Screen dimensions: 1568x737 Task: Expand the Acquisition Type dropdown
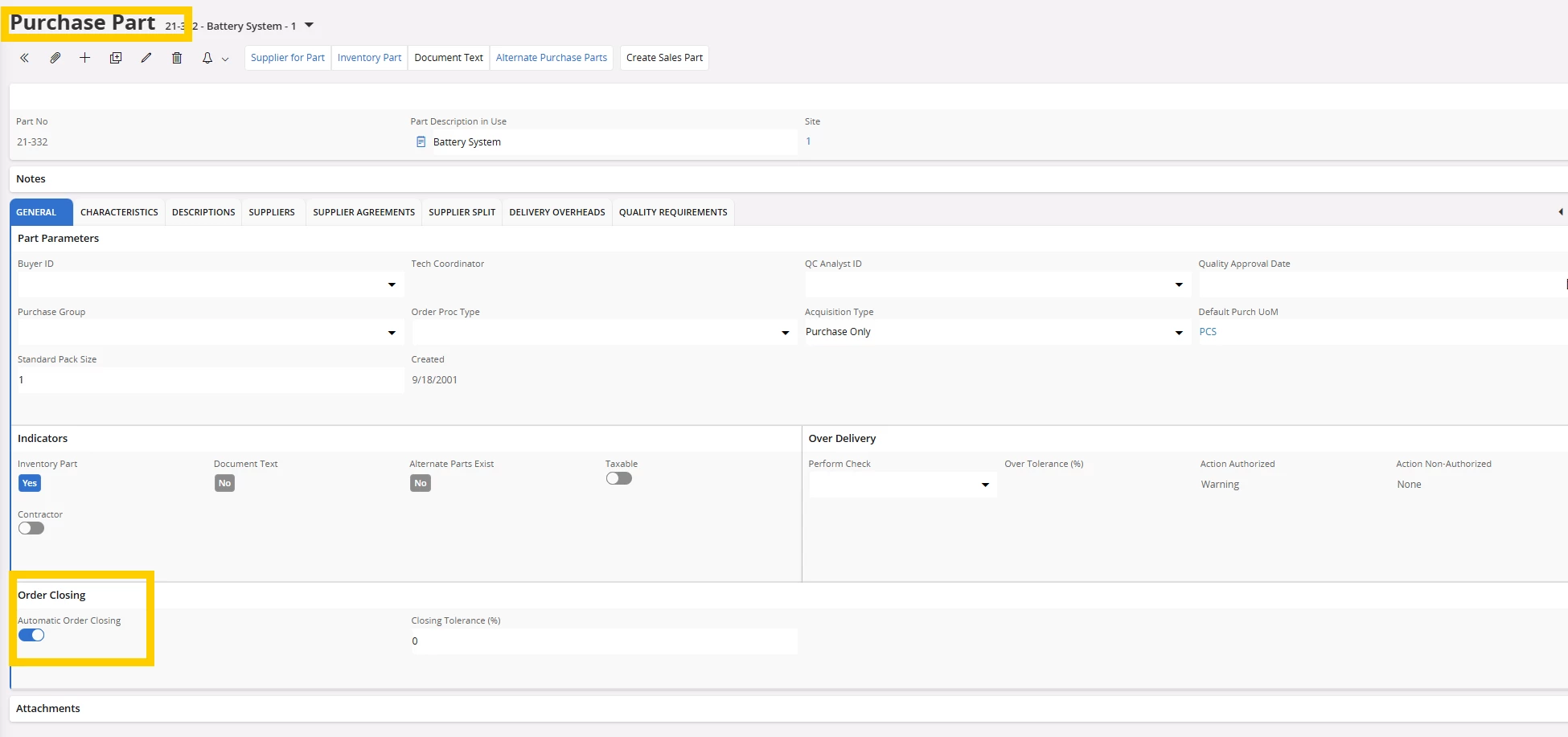click(x=1179, y=333)
